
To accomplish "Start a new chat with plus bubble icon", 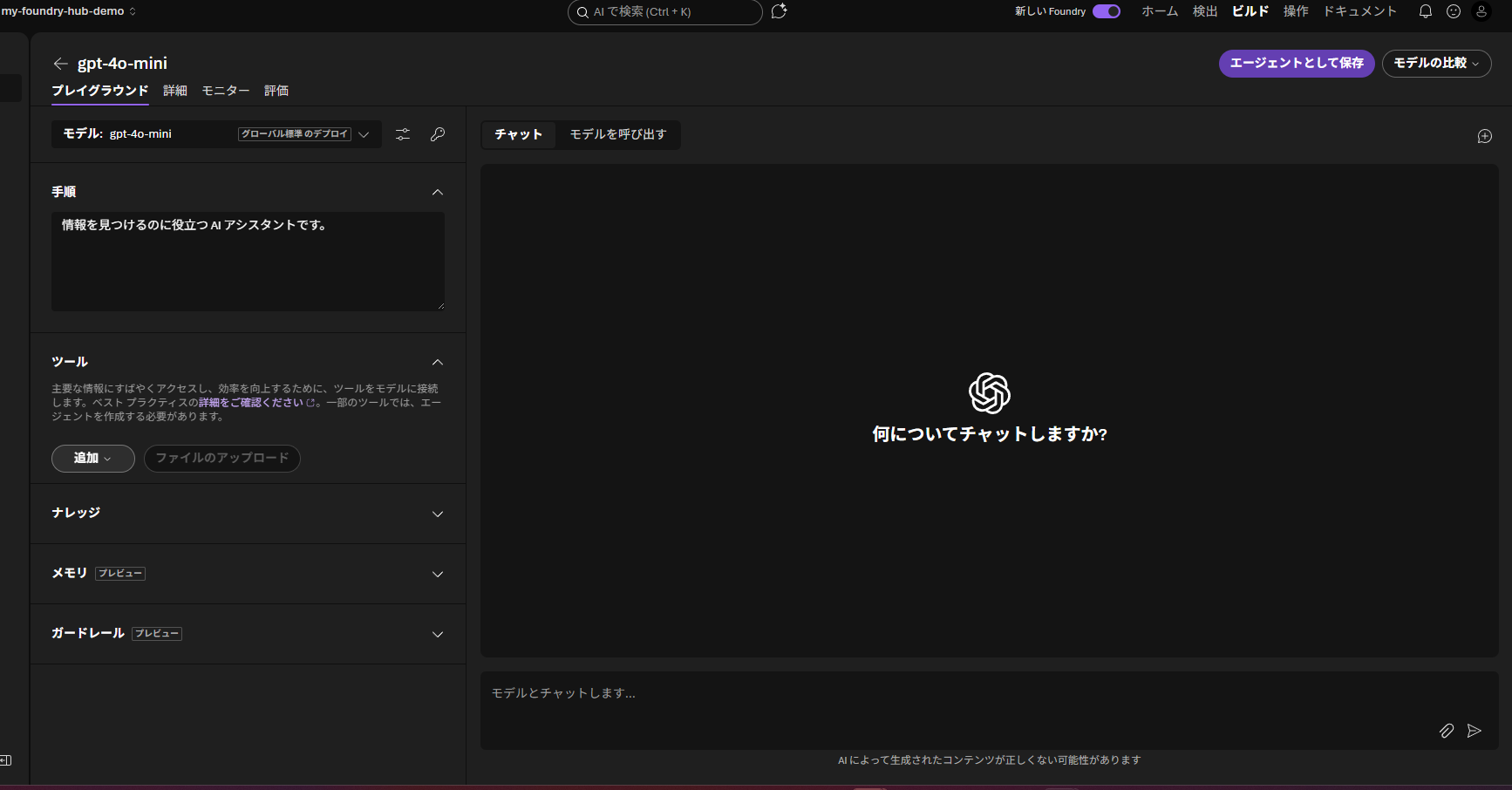I will pyautogui.click(x=1485, y=136).
